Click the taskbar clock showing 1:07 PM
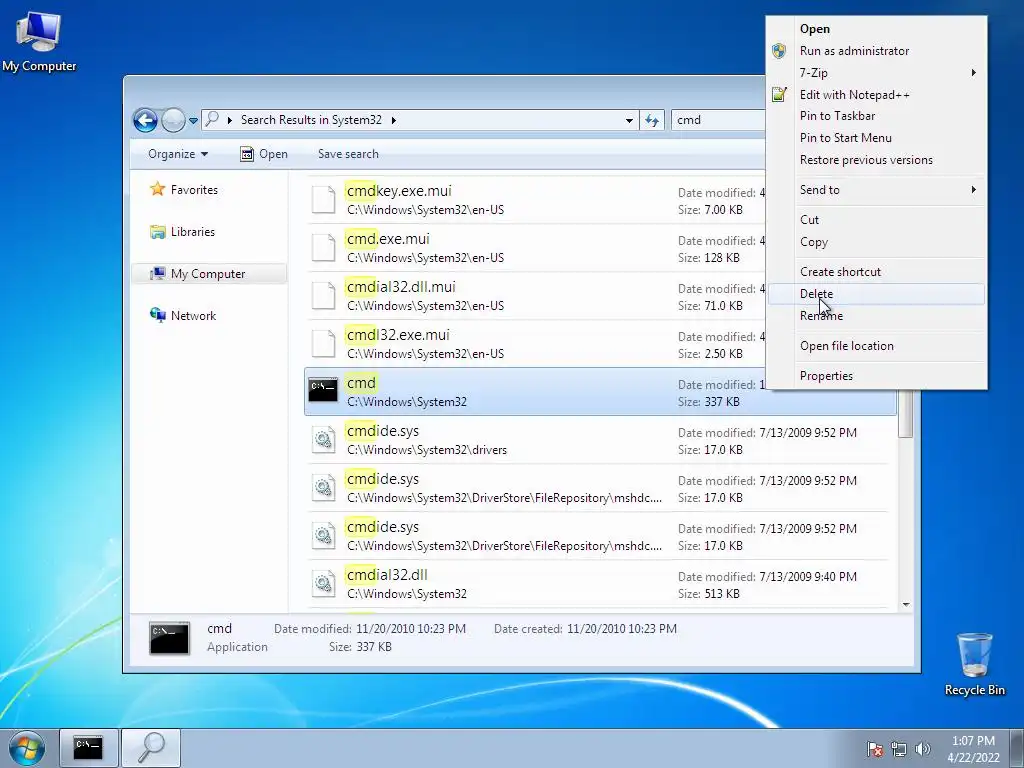 (x=973, y=749)
